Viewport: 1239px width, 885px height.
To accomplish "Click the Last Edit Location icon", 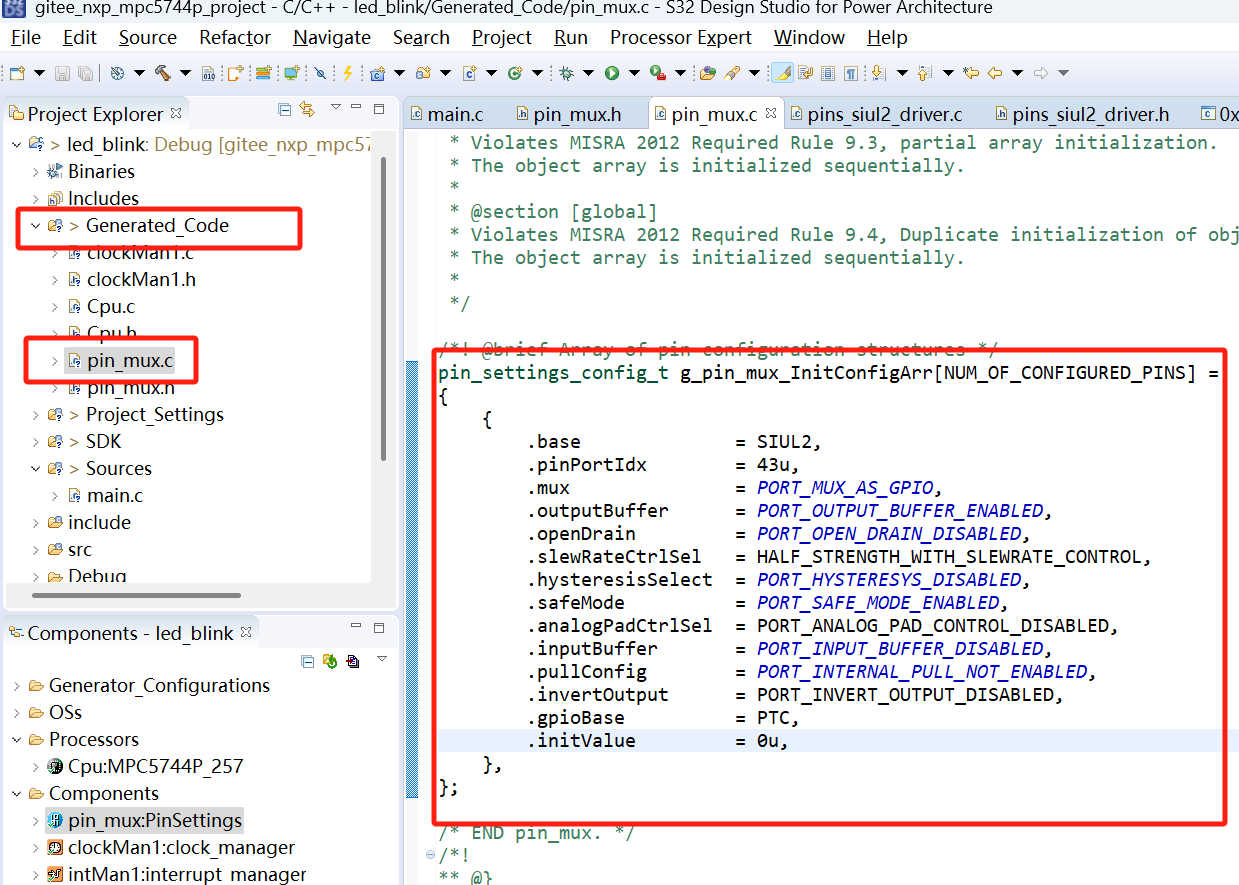I will (970, 73).
